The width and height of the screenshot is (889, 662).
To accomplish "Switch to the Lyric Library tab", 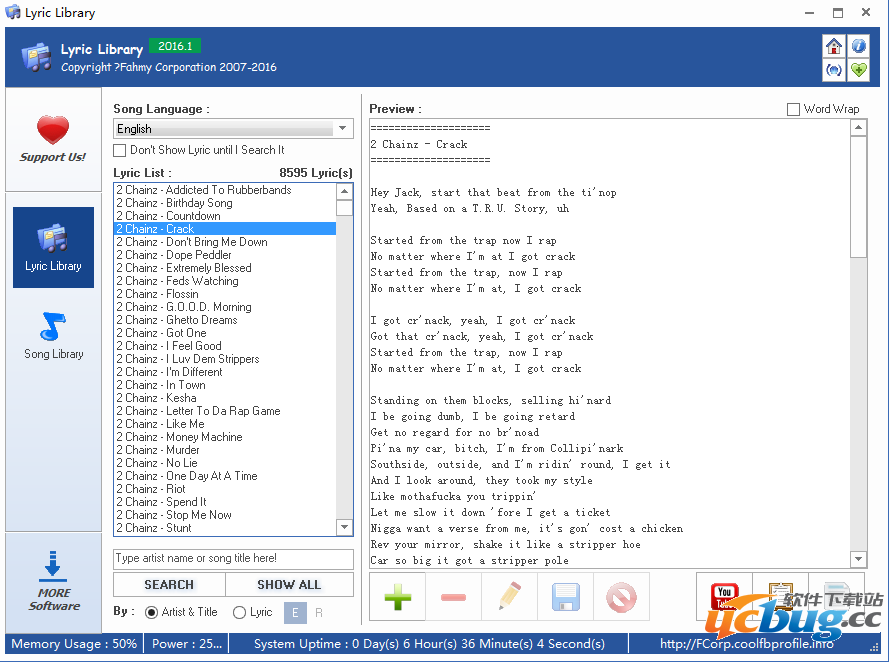I will [54, 247].
